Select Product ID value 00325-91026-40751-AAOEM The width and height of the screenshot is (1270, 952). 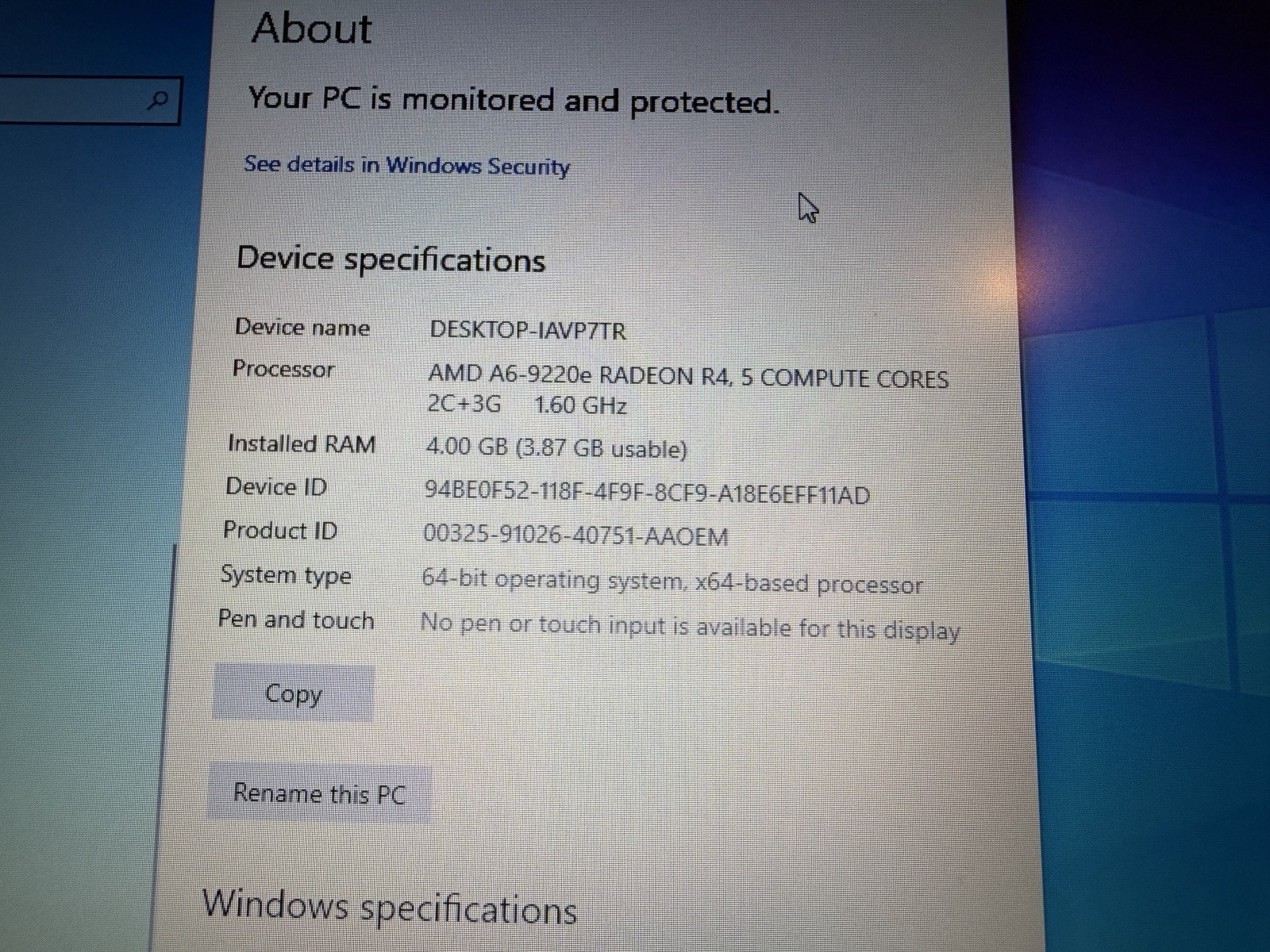575,535
